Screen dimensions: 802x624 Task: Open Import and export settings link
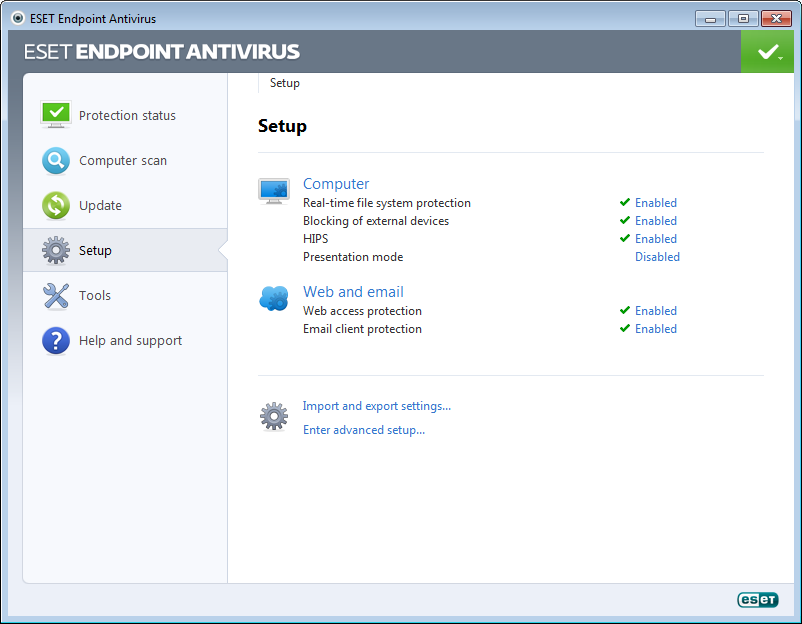(377, 406)
